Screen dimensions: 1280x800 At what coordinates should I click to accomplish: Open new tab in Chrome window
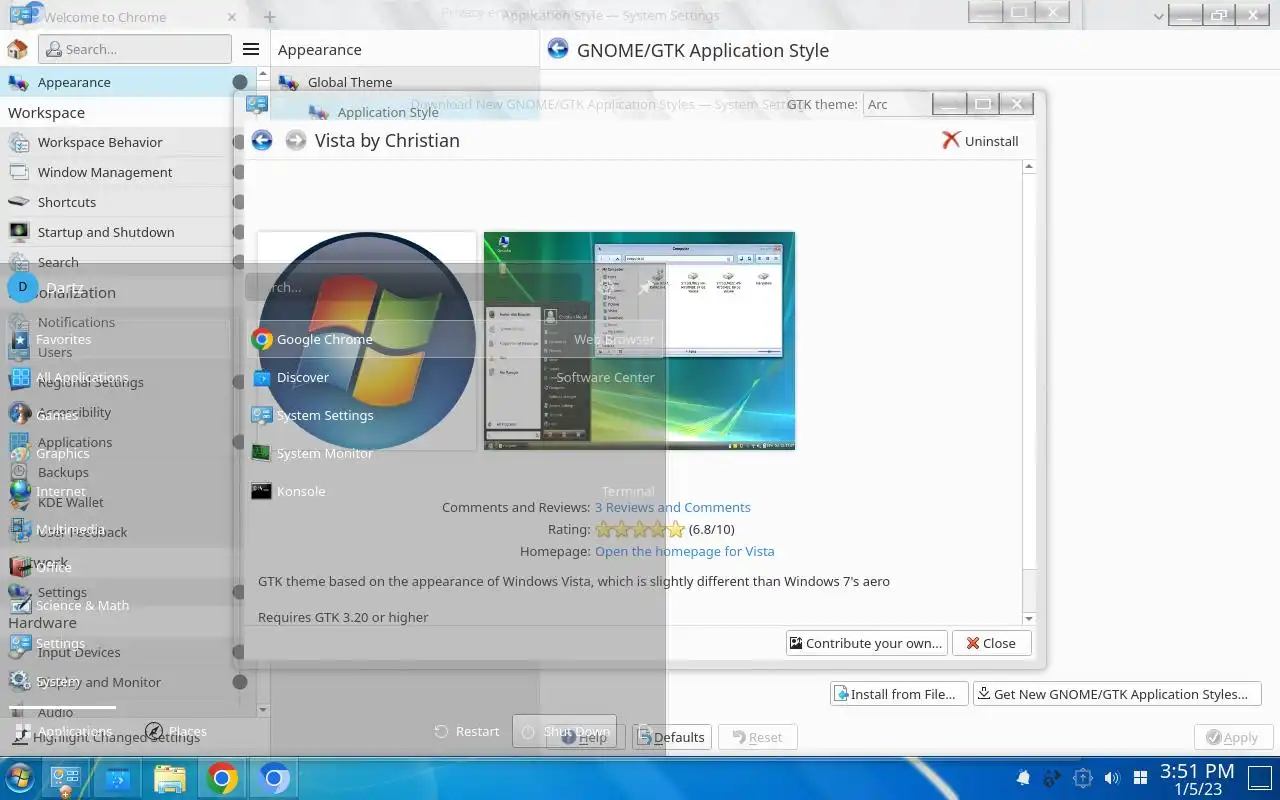pyautogui.click(x=269, y=17)
